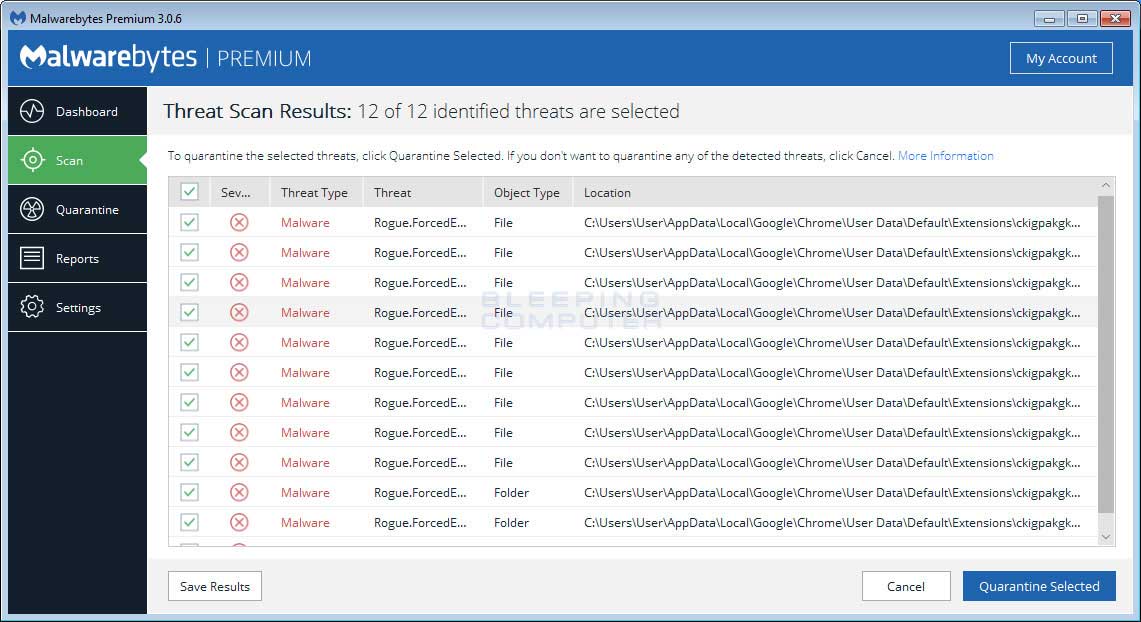The width and height of the screenshot is (1141, 622).
Task: Open Dashboard using the activity icon
Action: tap(34, 111)
